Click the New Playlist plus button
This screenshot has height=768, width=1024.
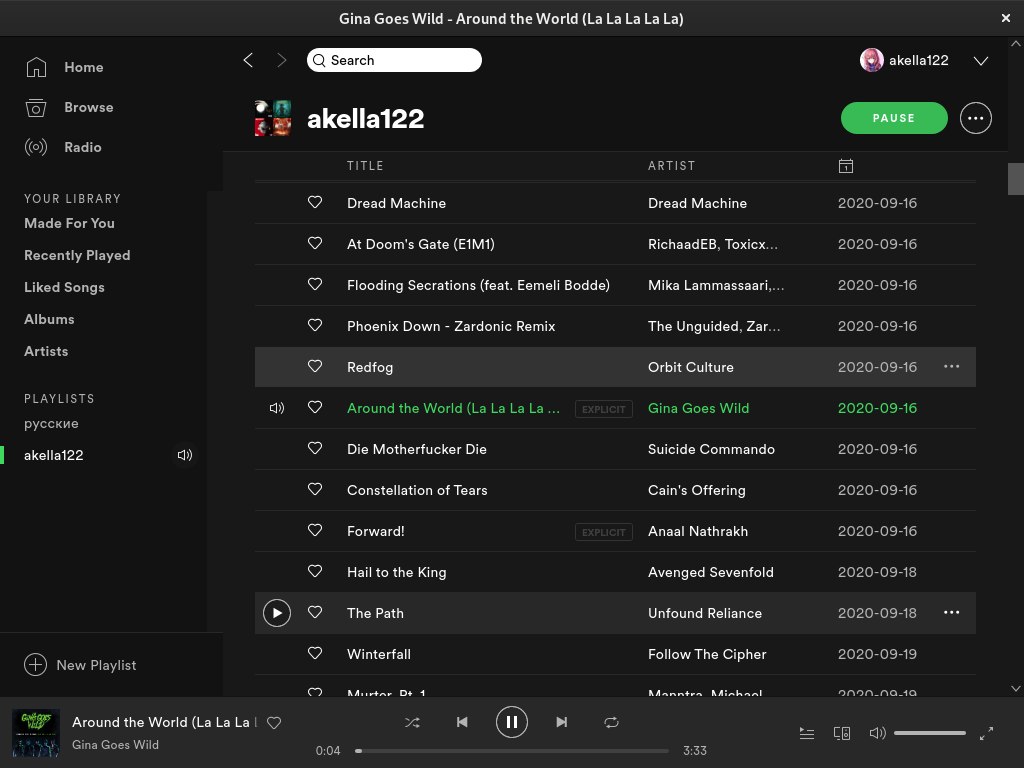click(x=35, y=665)
